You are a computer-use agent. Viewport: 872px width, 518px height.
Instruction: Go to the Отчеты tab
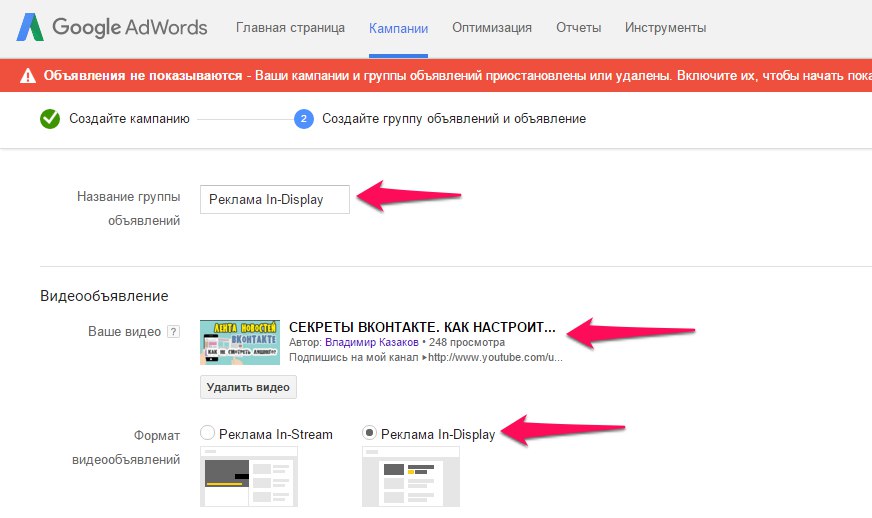pos(578,28)
